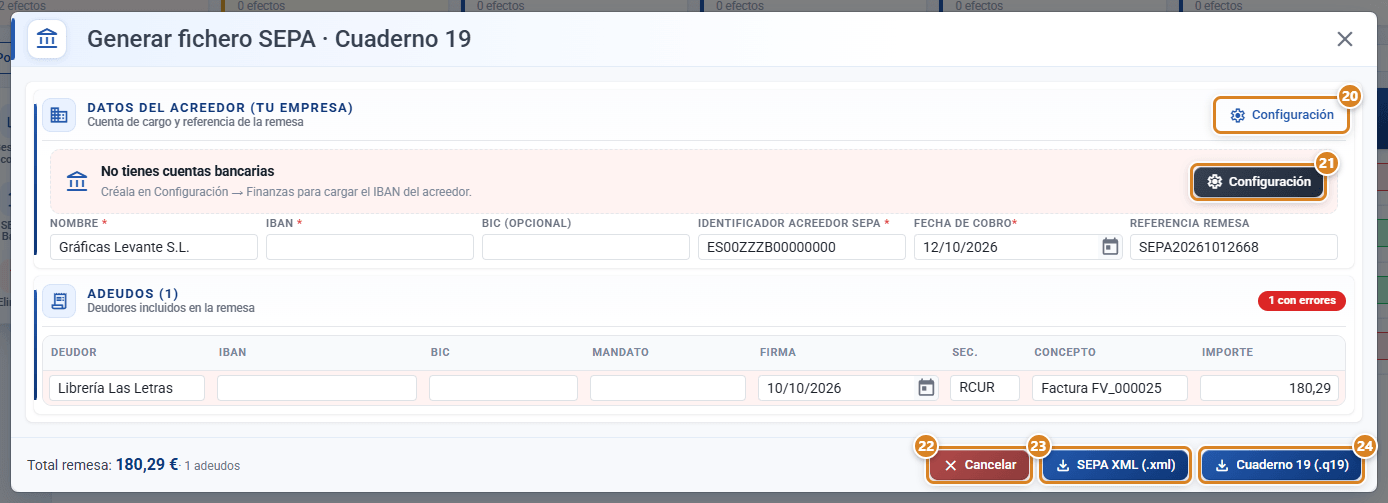
Task: Click the CONCEPTO column header
Action: (x=1065, y=352)
